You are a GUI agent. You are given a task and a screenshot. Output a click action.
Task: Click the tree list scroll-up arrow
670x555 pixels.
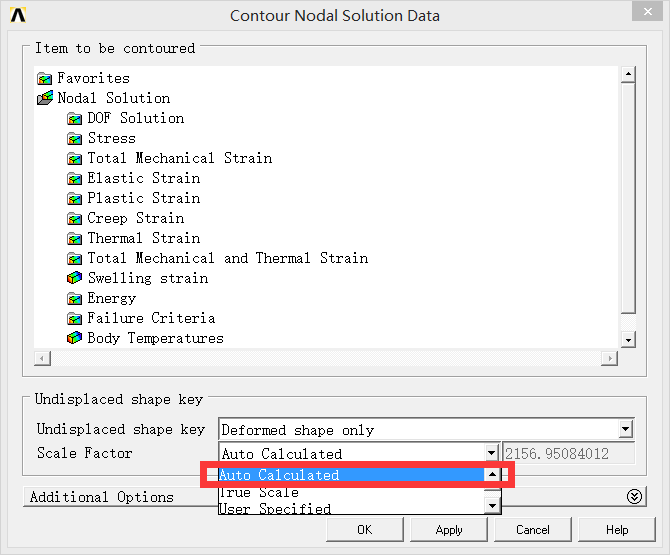tap(628, 74)
